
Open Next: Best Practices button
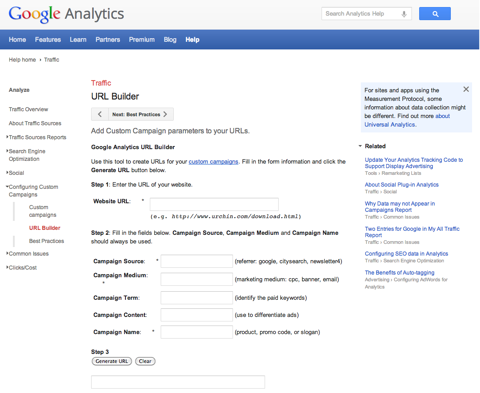141,114
